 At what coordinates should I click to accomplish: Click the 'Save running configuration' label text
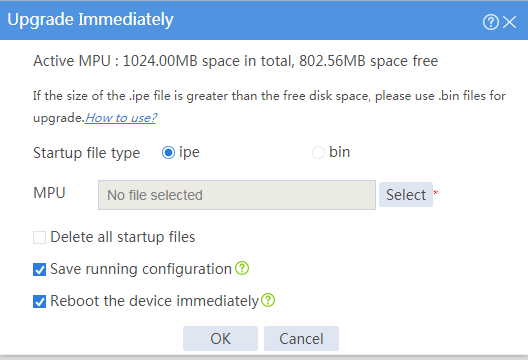coord(141,269)
